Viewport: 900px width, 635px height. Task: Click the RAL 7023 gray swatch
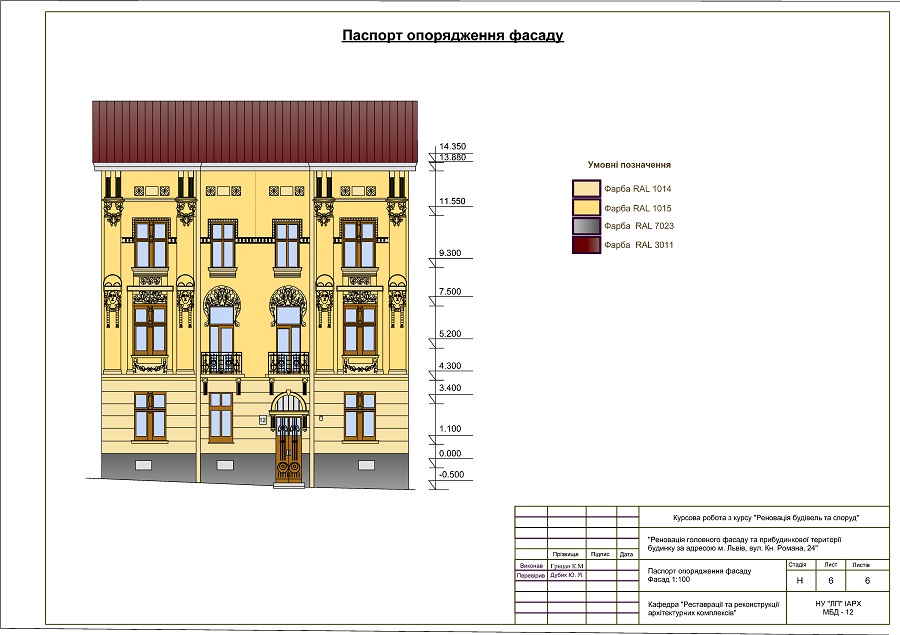tap(586, 226)
